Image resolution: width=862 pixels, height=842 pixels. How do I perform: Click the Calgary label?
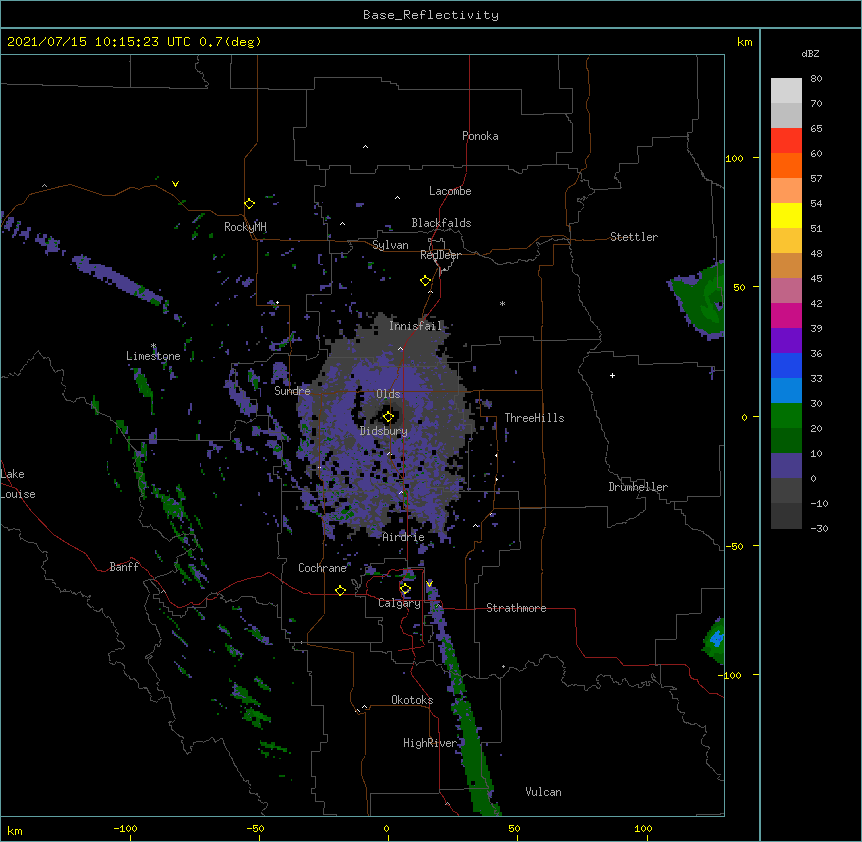(x=399, y=603)
